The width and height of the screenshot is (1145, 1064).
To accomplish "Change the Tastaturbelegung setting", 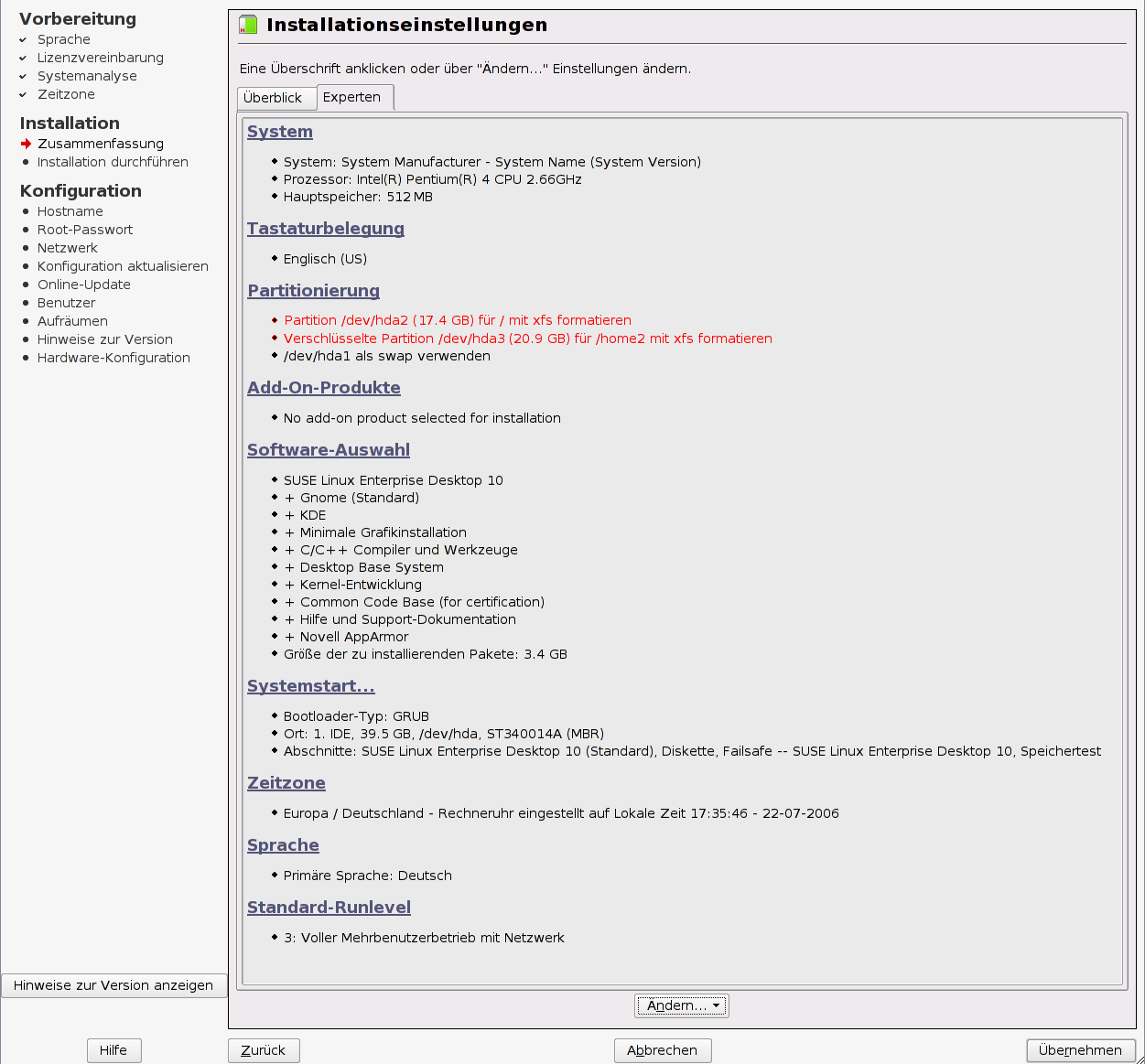I will [x=326, y=229].
